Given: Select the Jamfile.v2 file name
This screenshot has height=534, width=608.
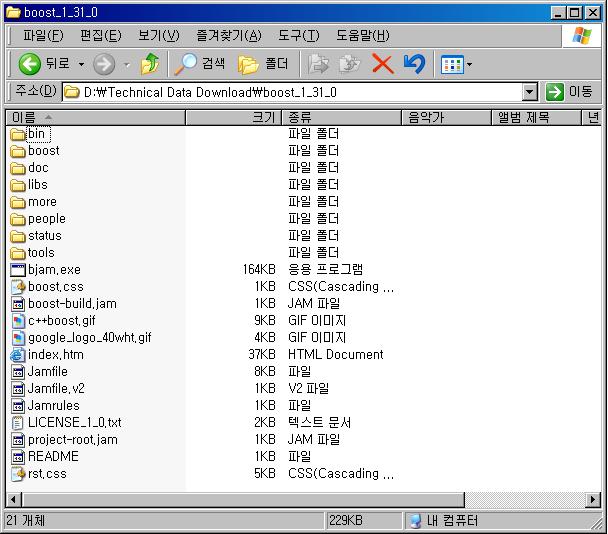Looking at the screenshot, I should coord(56,389).
